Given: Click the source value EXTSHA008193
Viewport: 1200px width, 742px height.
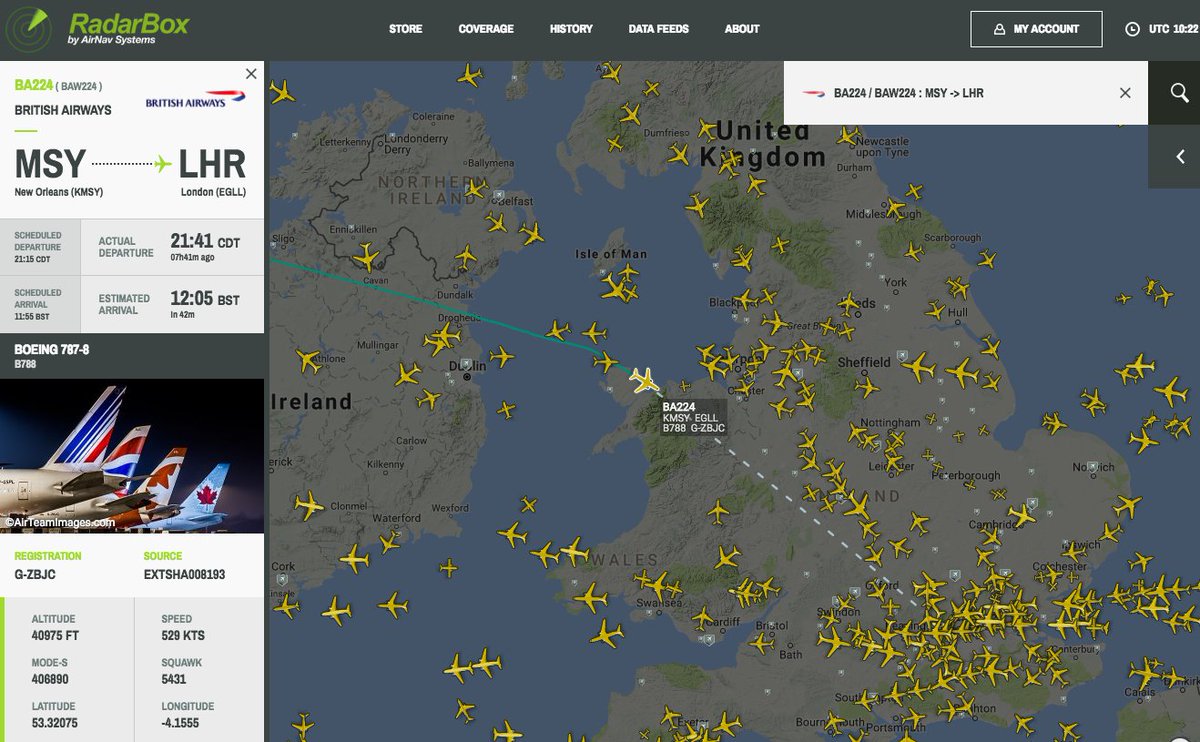Looking at the screenshot, I should 185,575.
